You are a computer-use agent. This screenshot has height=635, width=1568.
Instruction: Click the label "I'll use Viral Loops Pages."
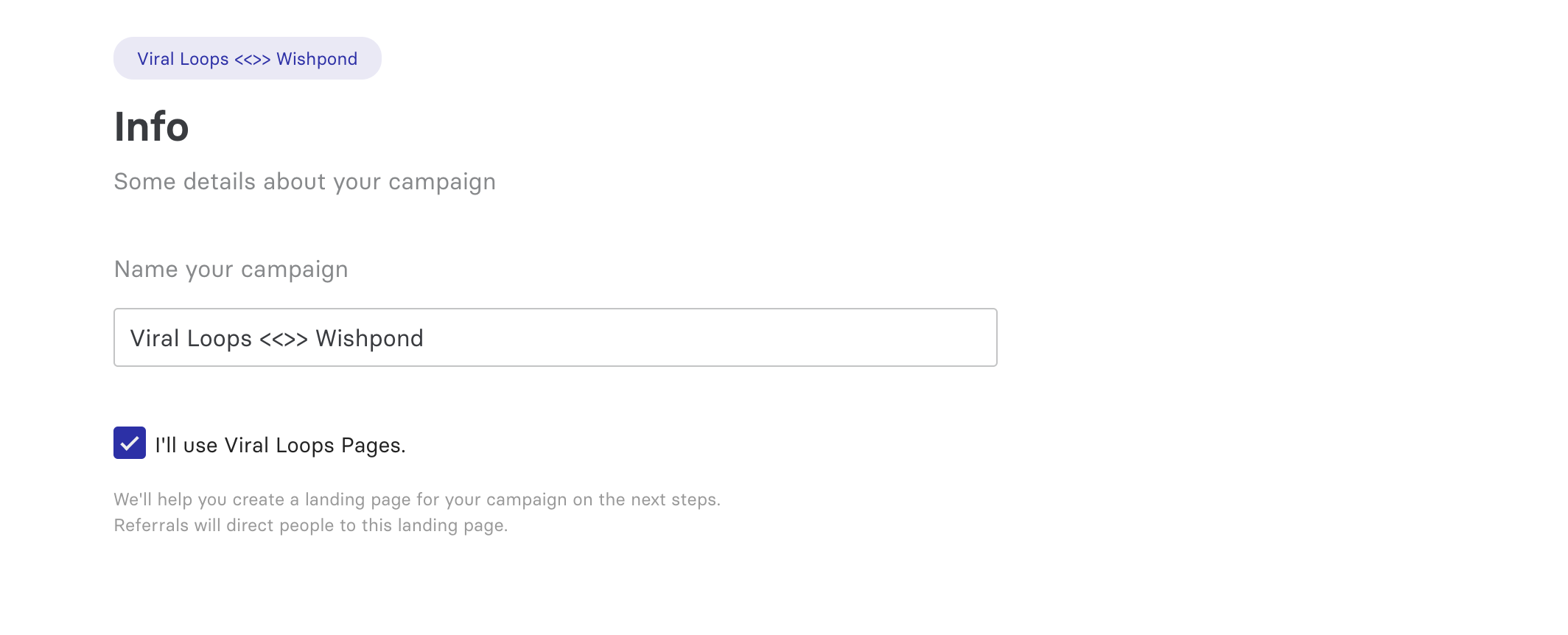point(280,444)
